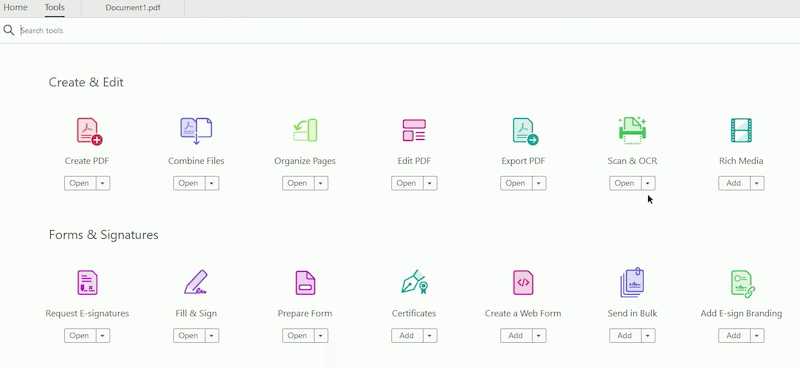Click the Add E-sign Branding label text

[x=741, y=313]
